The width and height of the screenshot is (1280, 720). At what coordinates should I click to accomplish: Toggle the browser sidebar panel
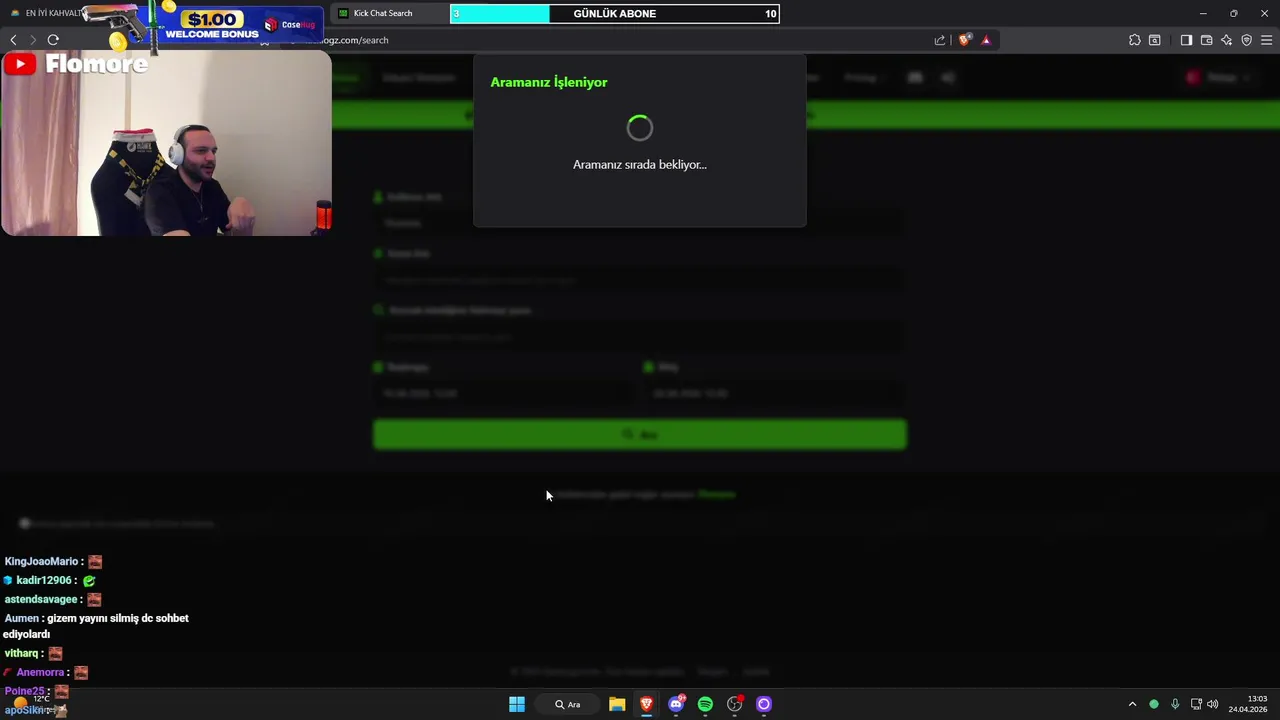[x=1186, y=40]
